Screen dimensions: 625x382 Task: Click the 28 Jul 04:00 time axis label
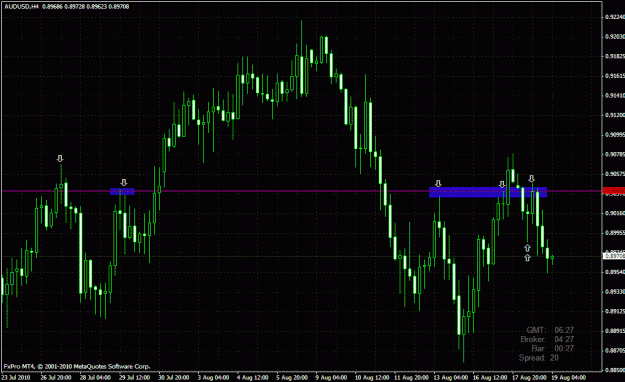click(x=95, y=377)
